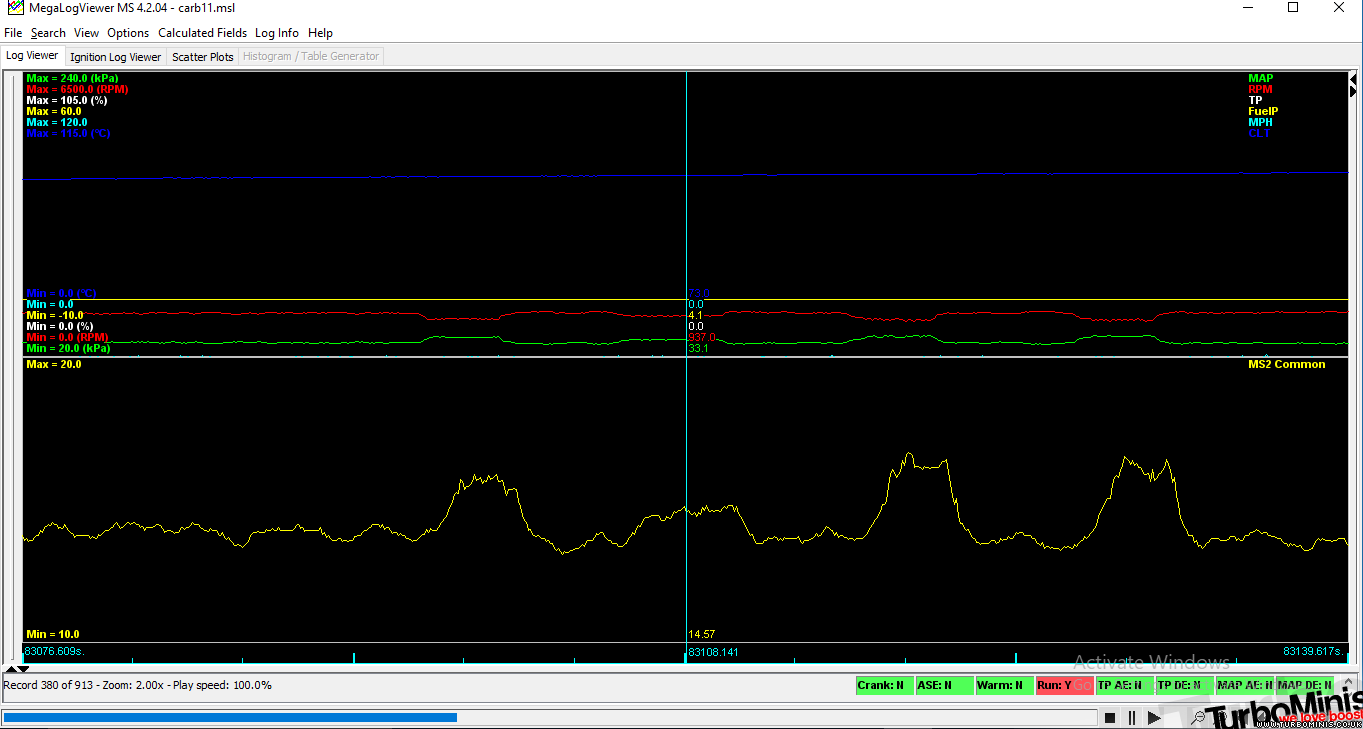The width and height of the screenshot is (1363, 729).
Task: Click the red Run: Y indicator
Action: click(1063, 686)
